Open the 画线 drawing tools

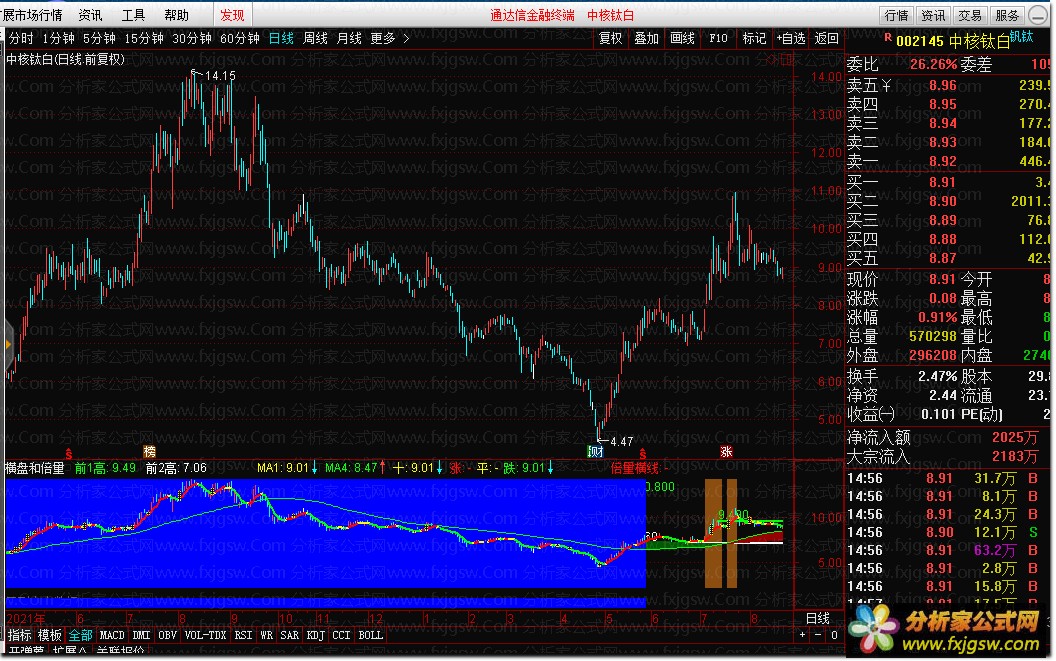(682, 38)
